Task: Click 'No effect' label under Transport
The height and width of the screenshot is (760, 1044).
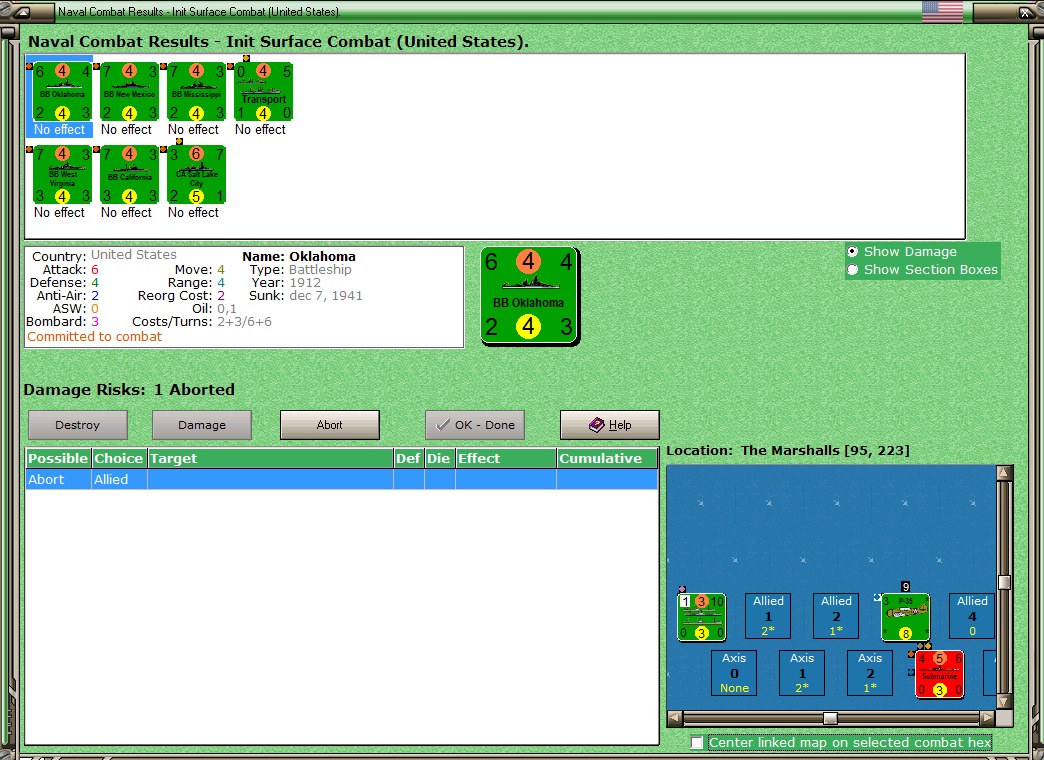Action: [260, 129]
